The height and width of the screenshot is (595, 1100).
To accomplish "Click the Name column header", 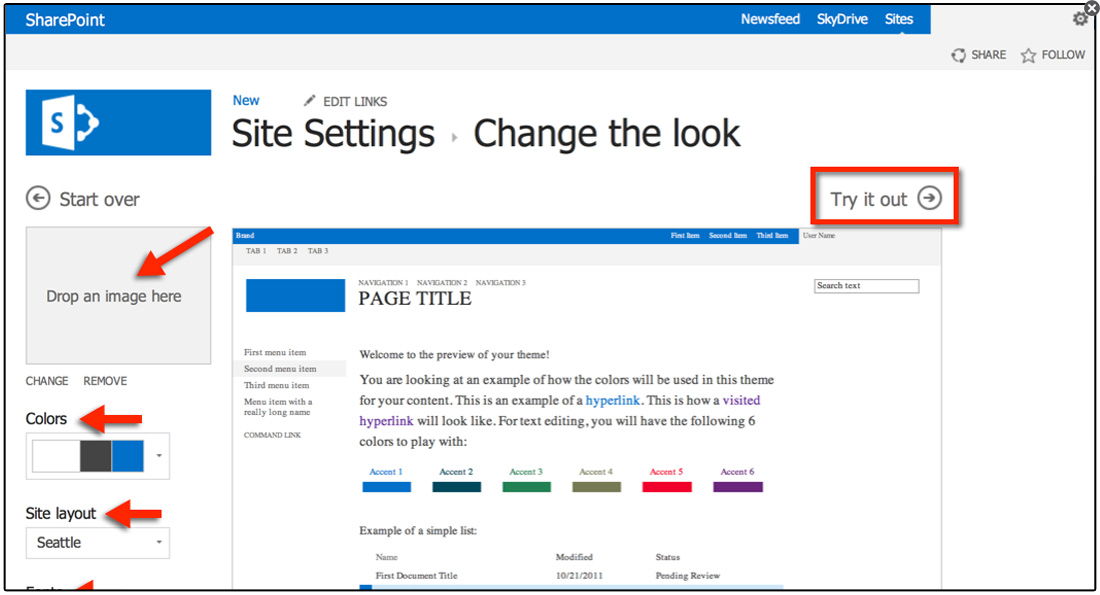I will [x=387, y=557].
